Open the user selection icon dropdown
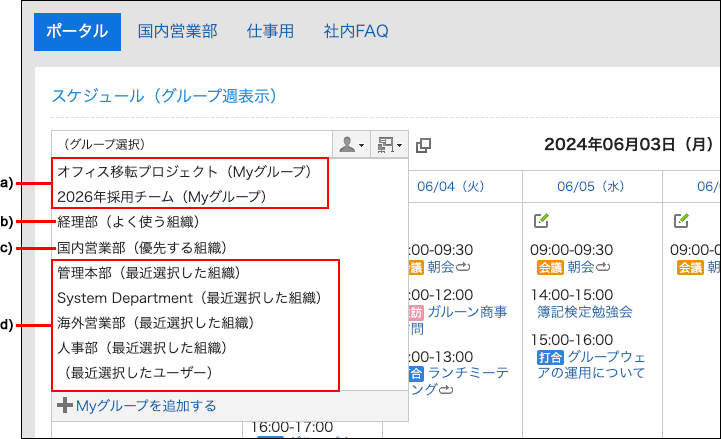This screenshot has width=721, height=439. click(x=351, y=145)
